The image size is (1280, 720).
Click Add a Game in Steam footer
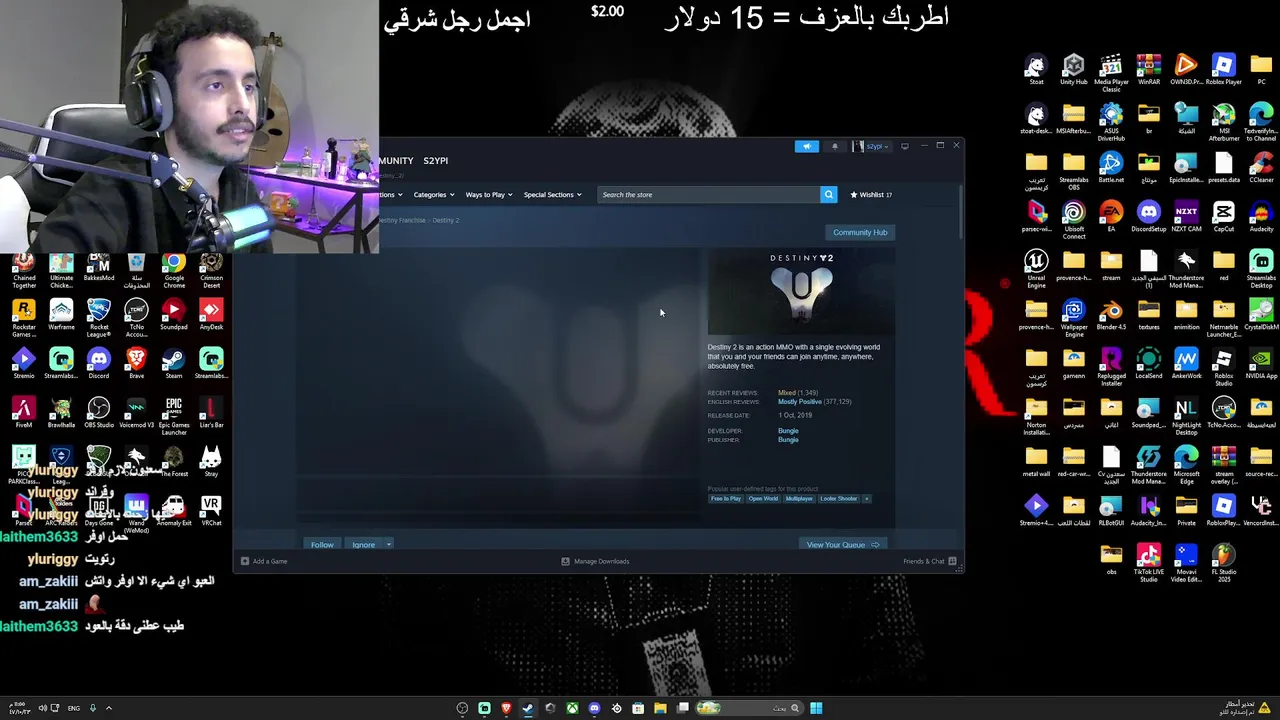263,562
